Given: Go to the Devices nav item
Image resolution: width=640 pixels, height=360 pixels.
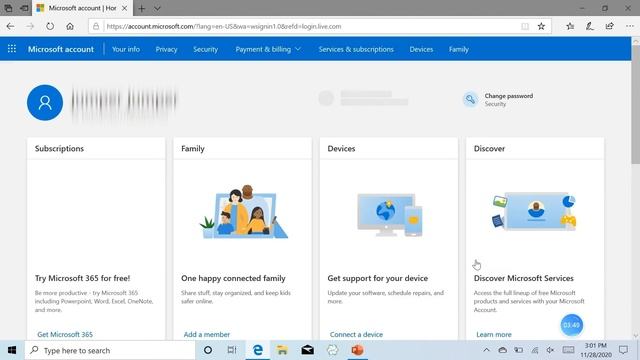Looking at the screenshot, I should pyautogui.click(x=421, y=49).
